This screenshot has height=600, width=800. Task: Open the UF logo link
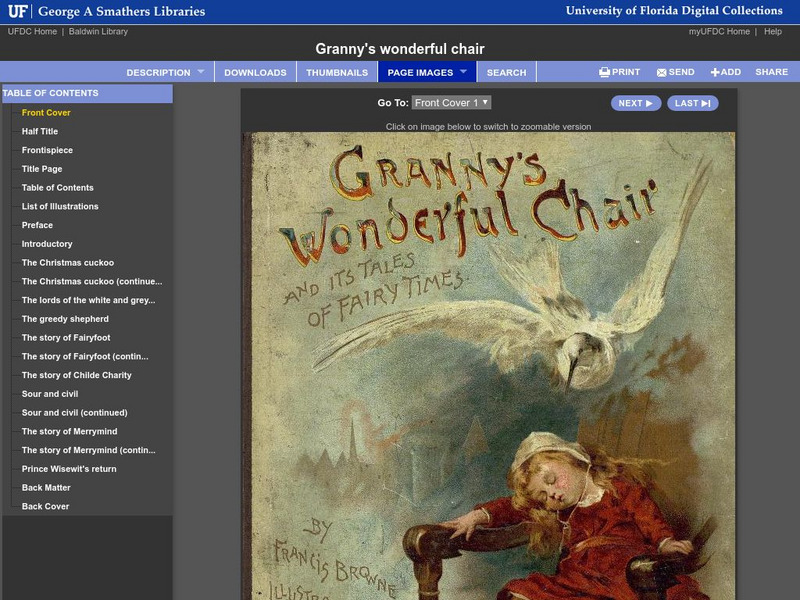pos(18,11)
